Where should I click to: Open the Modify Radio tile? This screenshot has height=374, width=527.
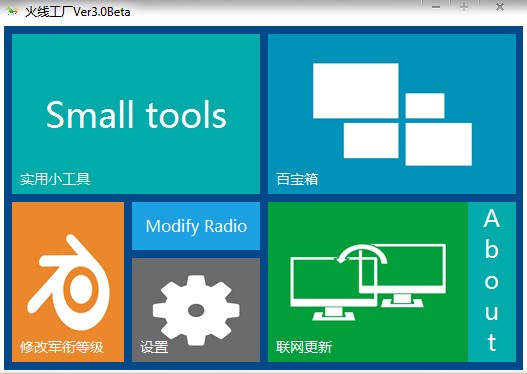tap(196, 226)
